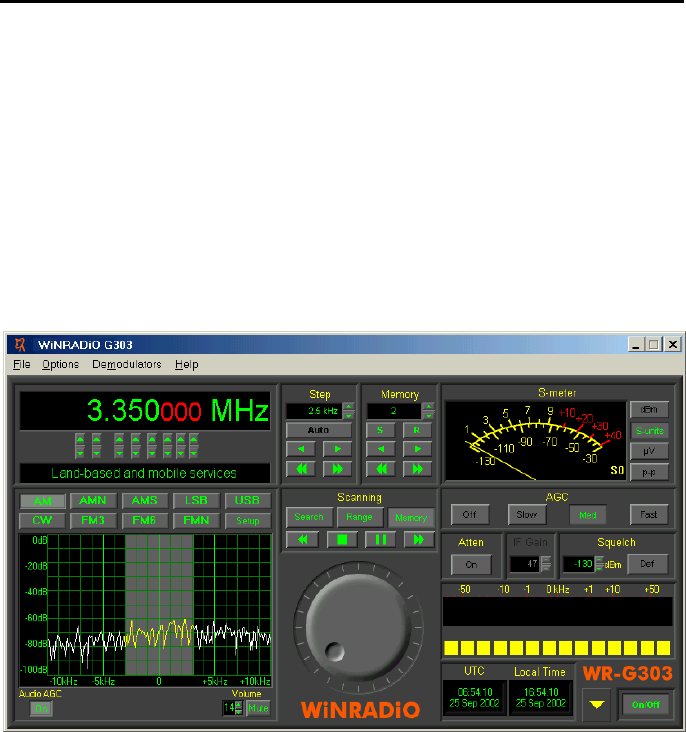Click the spectrum display passband area
Viewport: 686px width, 732px height.
pyautogui.click(x=159, y=605)
